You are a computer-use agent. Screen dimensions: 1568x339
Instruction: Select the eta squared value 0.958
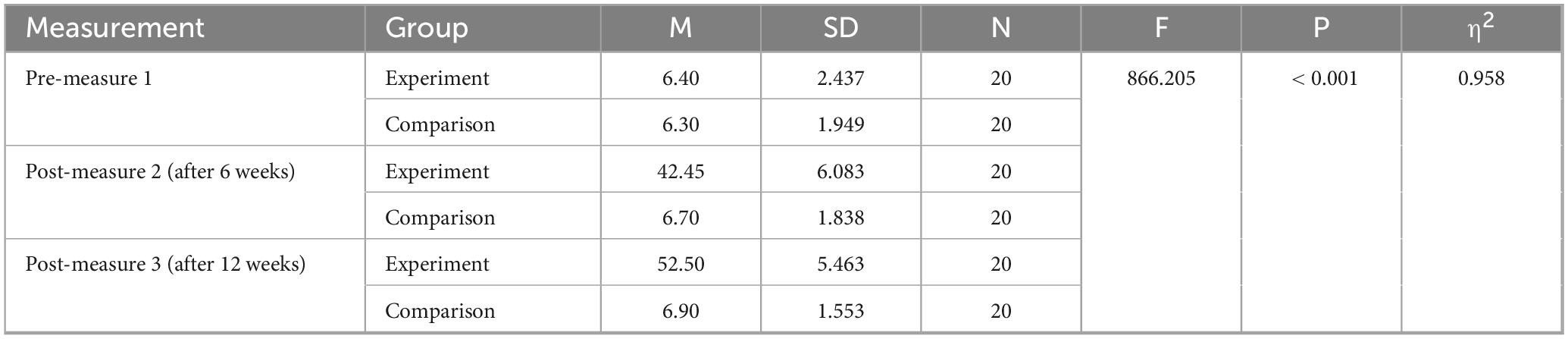pos(1482,78)
